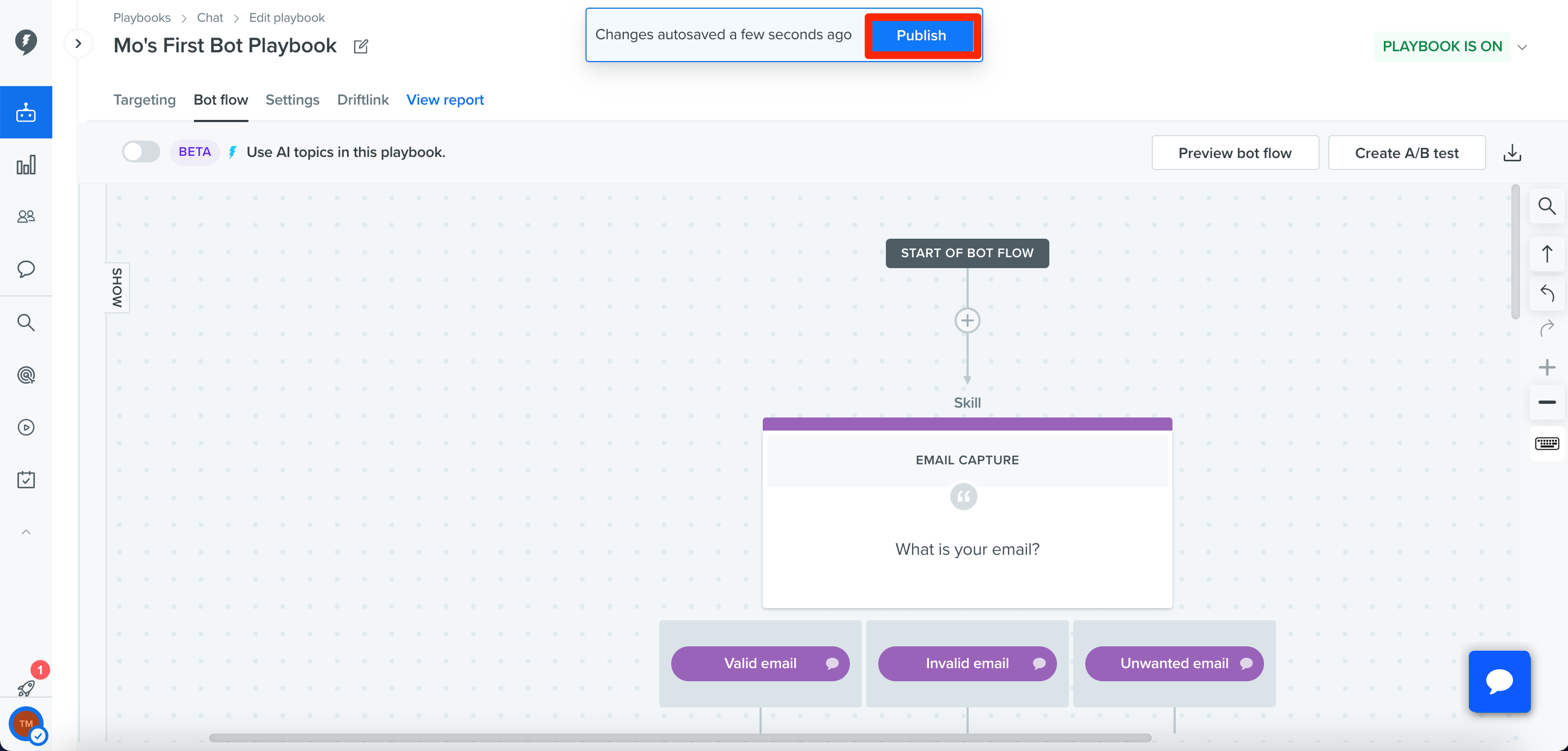Image resolution: width=1568 pixels, height=751 pixels.
Task: Switch to the Settings tab
Action: click(292, 100)
